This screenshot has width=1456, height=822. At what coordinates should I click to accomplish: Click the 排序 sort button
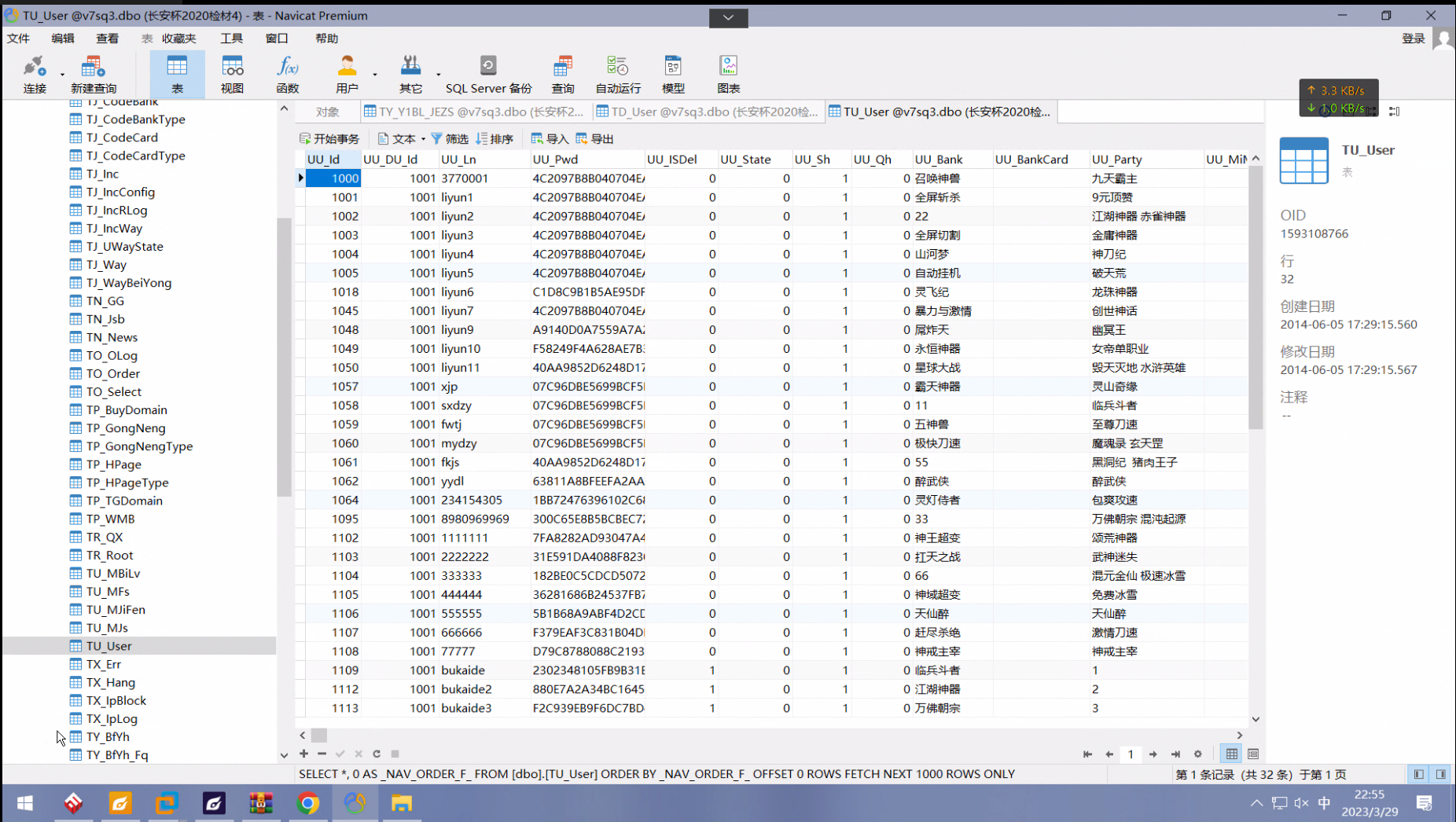click(495, 139)
